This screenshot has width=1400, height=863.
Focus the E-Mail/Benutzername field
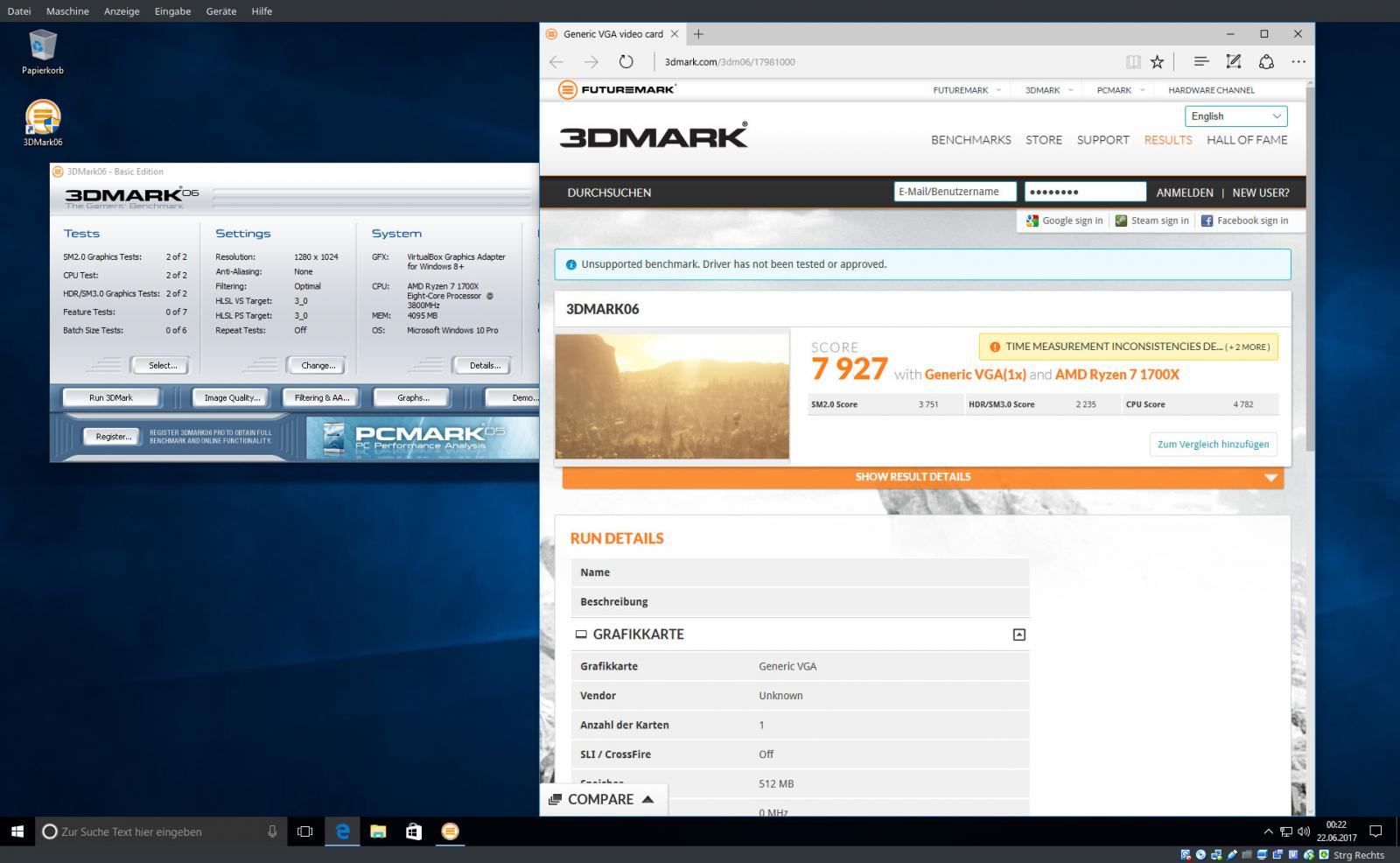(x=955, y=192)
